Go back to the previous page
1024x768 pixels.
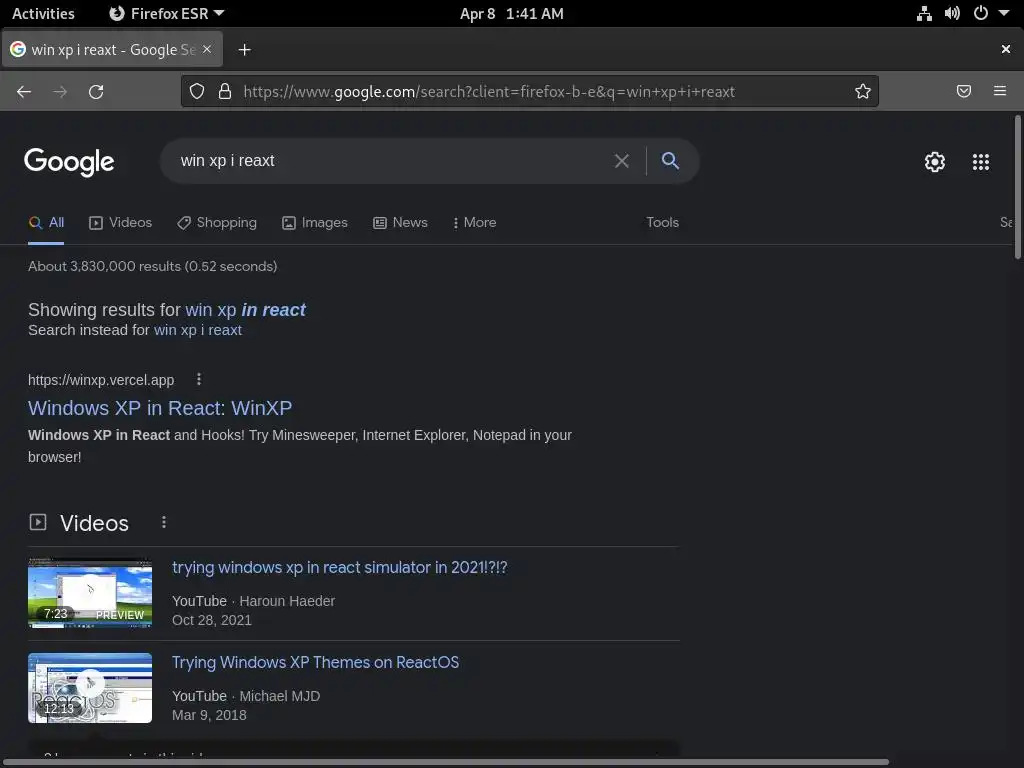click(x=24, y=92)
